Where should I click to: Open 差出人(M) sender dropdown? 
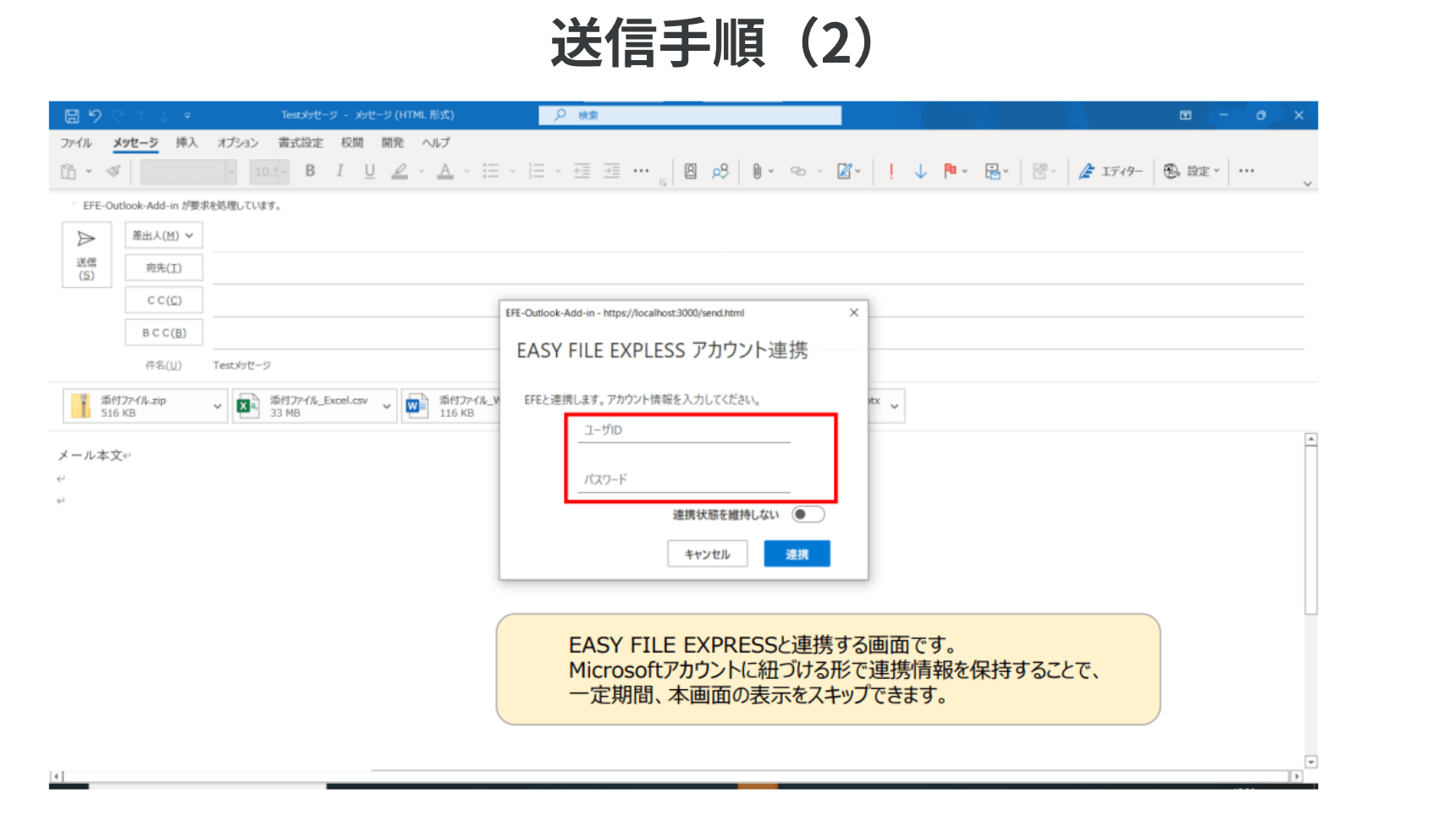(163, 235)
